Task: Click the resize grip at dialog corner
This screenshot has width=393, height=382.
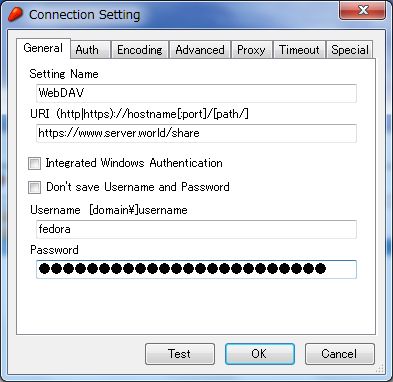Action: pos(379,368)
